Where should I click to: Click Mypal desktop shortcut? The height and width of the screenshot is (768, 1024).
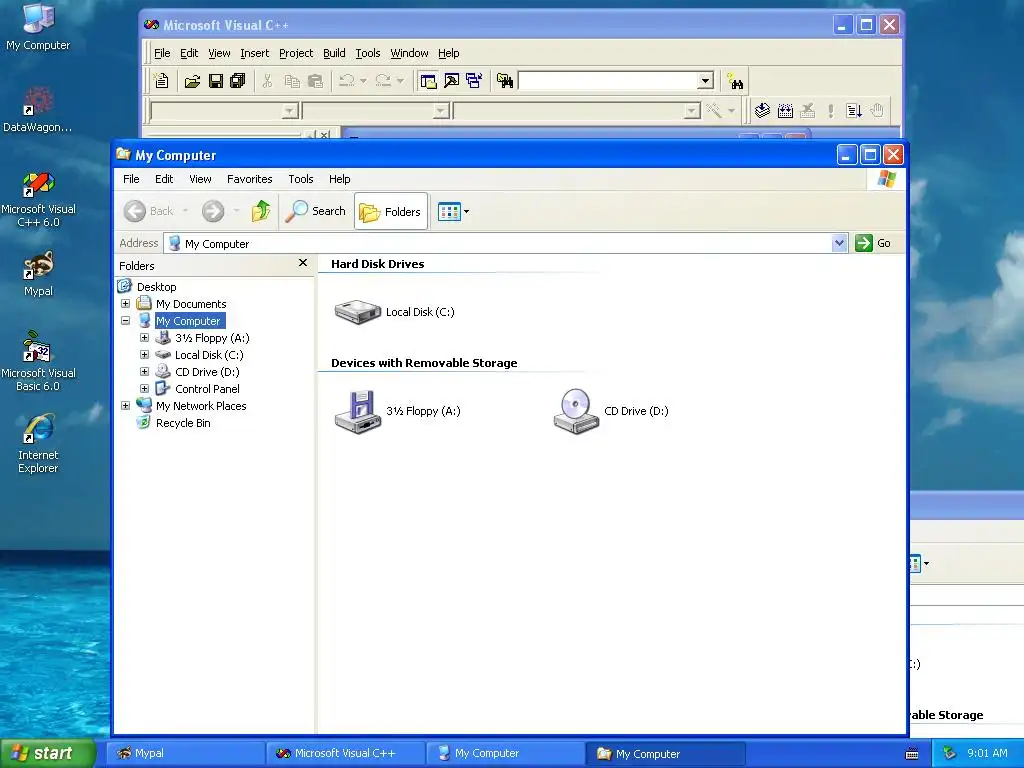(x=38, y=274)
